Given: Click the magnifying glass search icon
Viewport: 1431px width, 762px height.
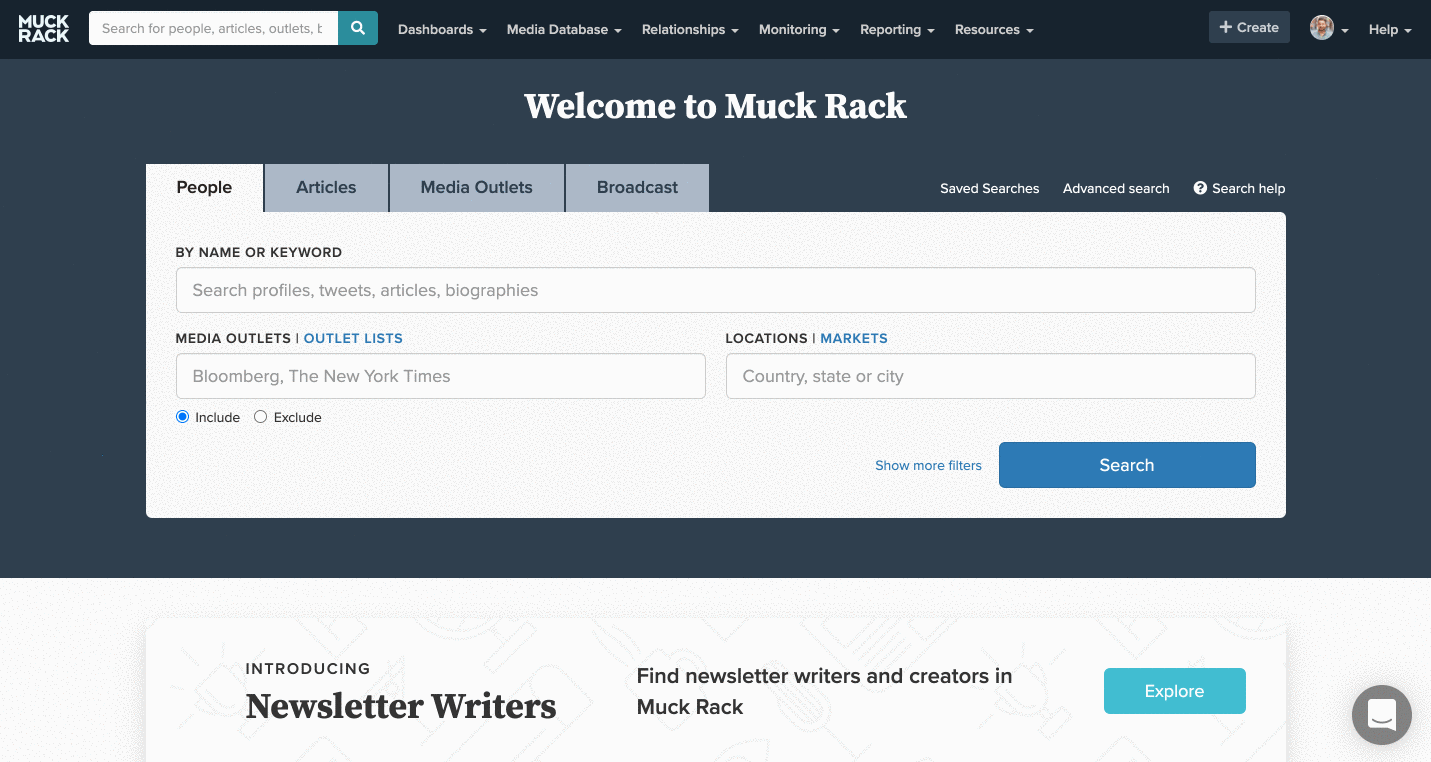Looking at the screenshot, I should point(358,29).
